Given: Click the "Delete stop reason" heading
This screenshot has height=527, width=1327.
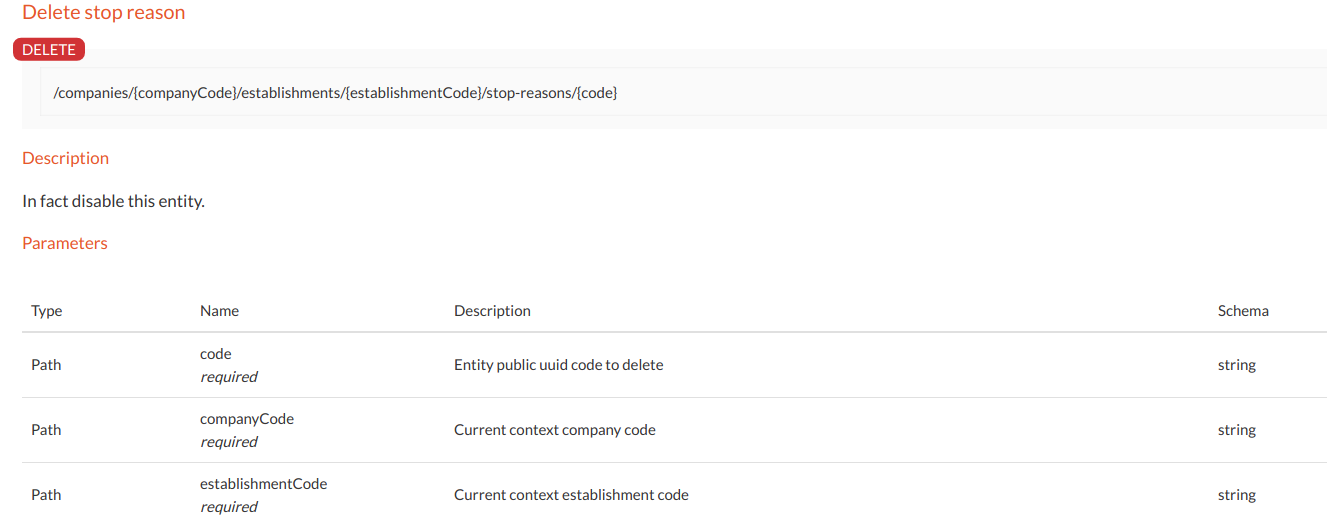Looking at the screenshot, I should pyautogui.click(x=103, y=13).
